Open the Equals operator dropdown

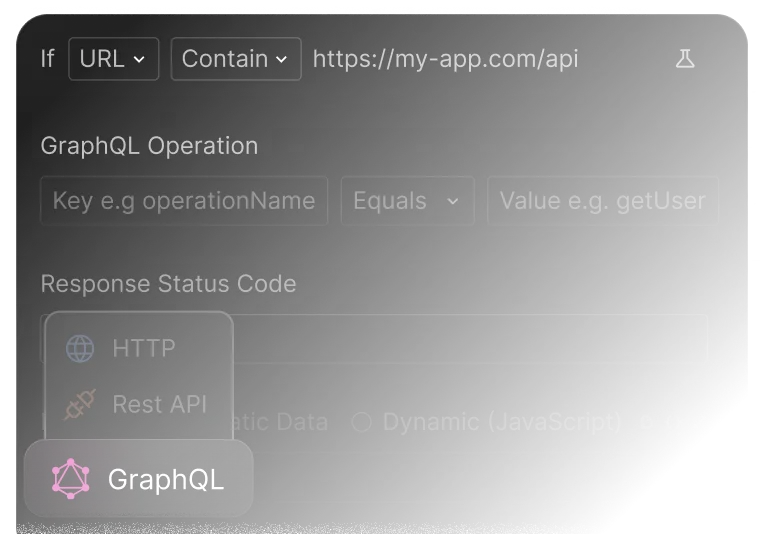(407, 201)
